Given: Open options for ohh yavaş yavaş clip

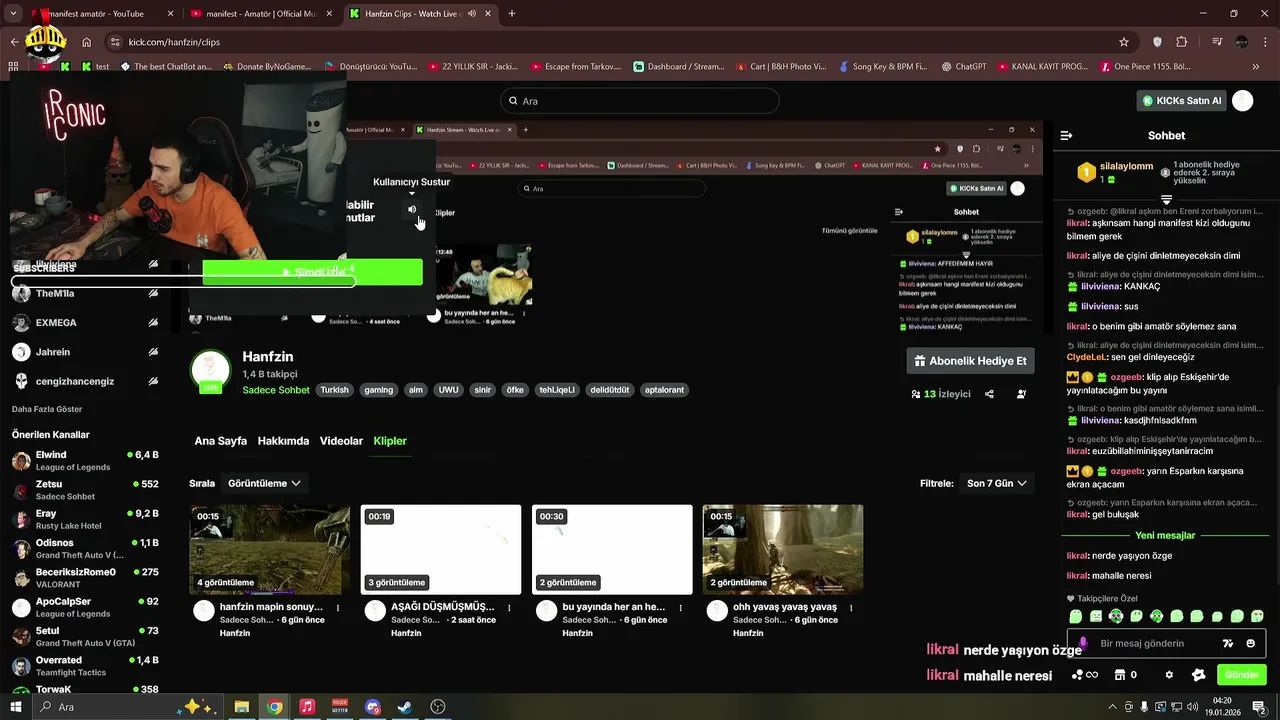Looking at the screenshot, I should [x=852, y=607].
